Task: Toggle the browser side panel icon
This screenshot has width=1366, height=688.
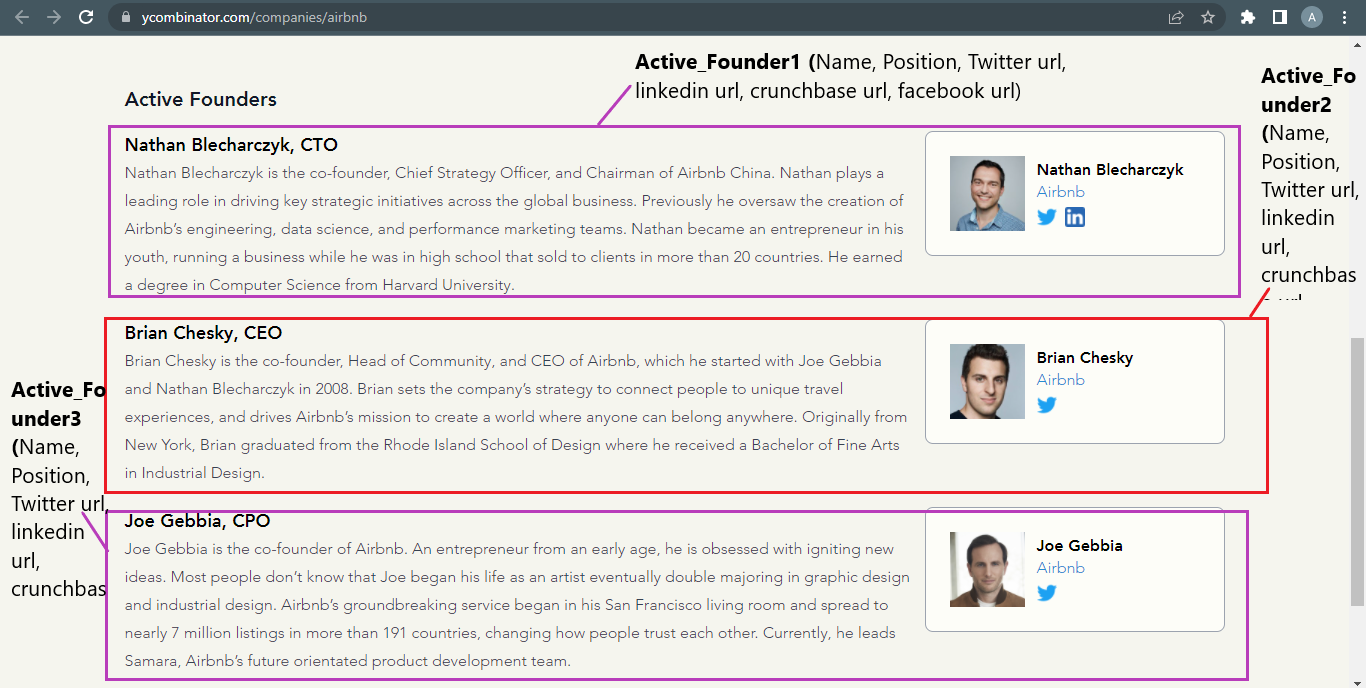Action: coord(1279,17)
